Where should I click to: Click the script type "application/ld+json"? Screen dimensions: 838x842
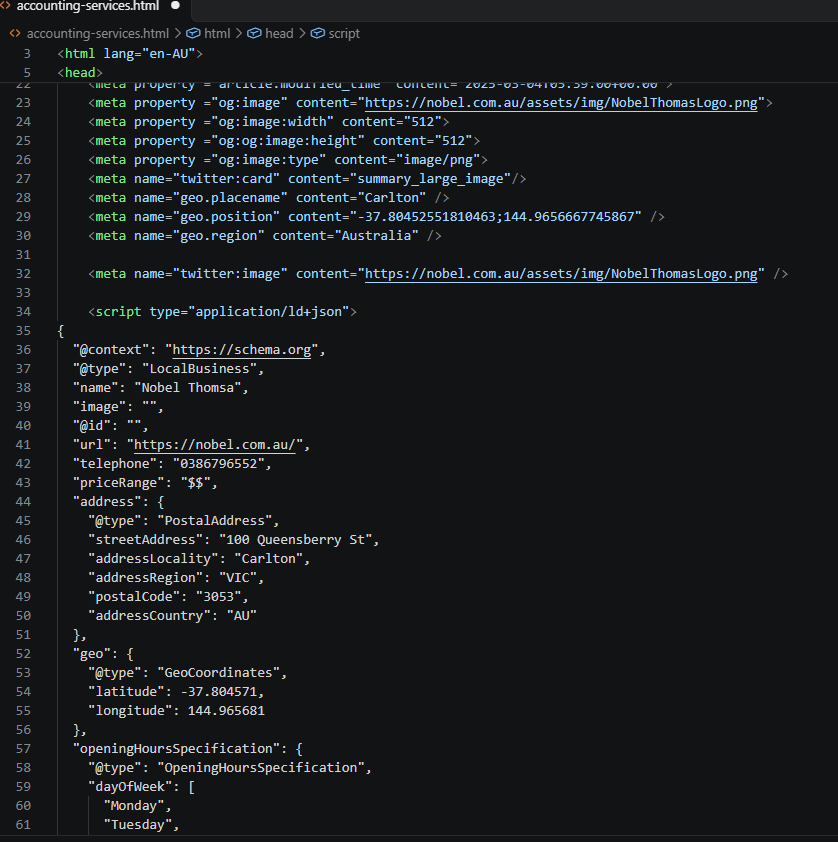(x=268, y=312)
